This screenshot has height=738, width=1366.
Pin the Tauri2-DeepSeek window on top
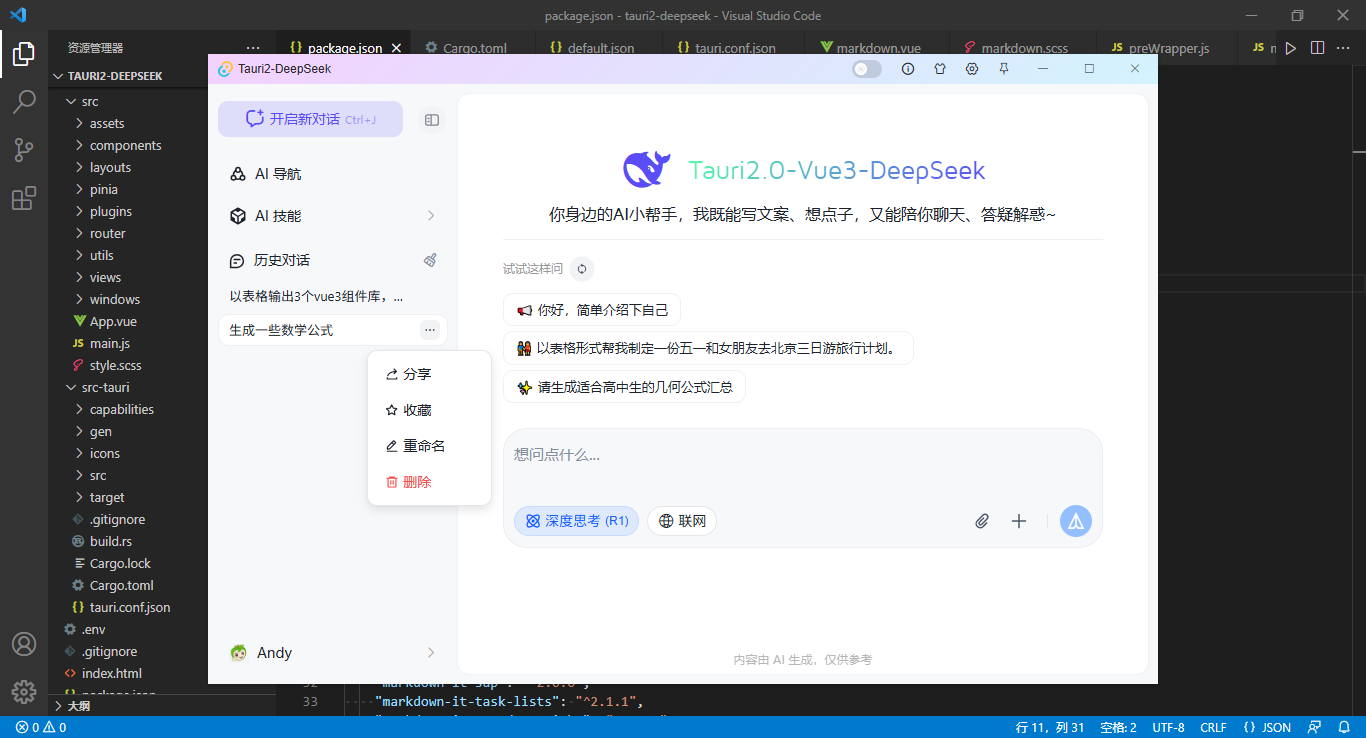(x=1004, y=69)
